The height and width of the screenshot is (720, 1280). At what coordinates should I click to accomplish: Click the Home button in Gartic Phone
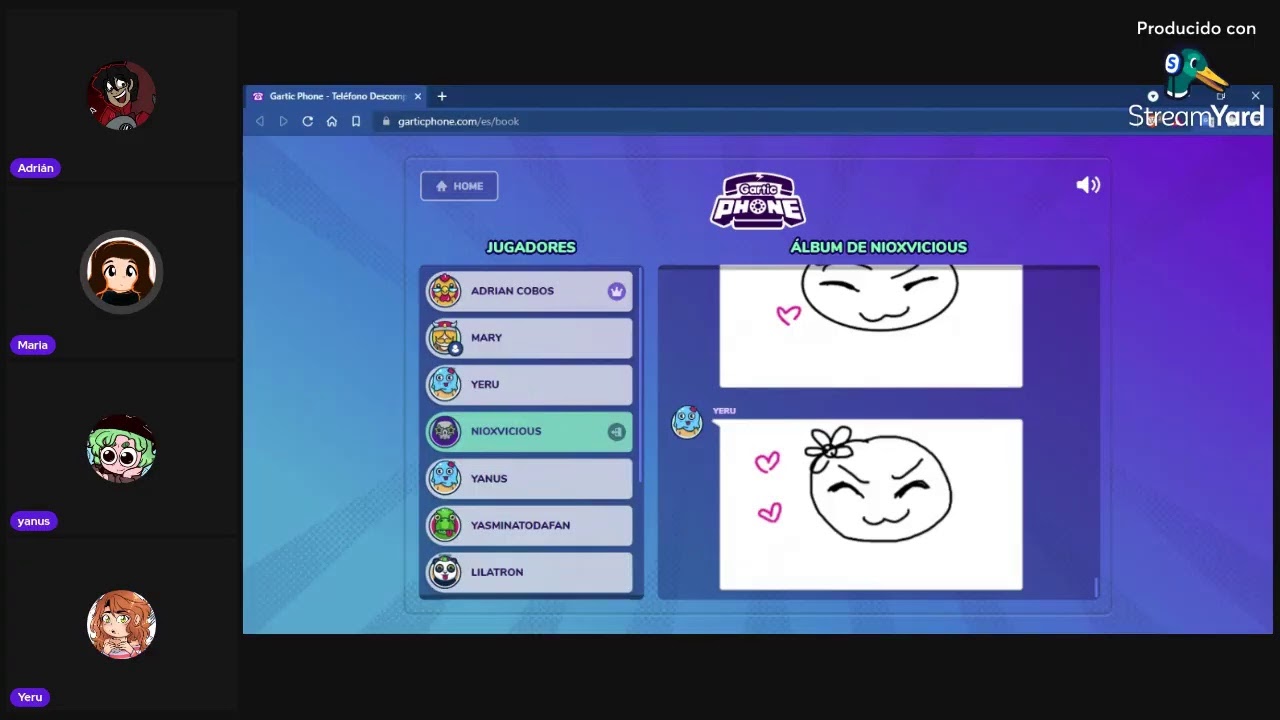click(459, 186)
